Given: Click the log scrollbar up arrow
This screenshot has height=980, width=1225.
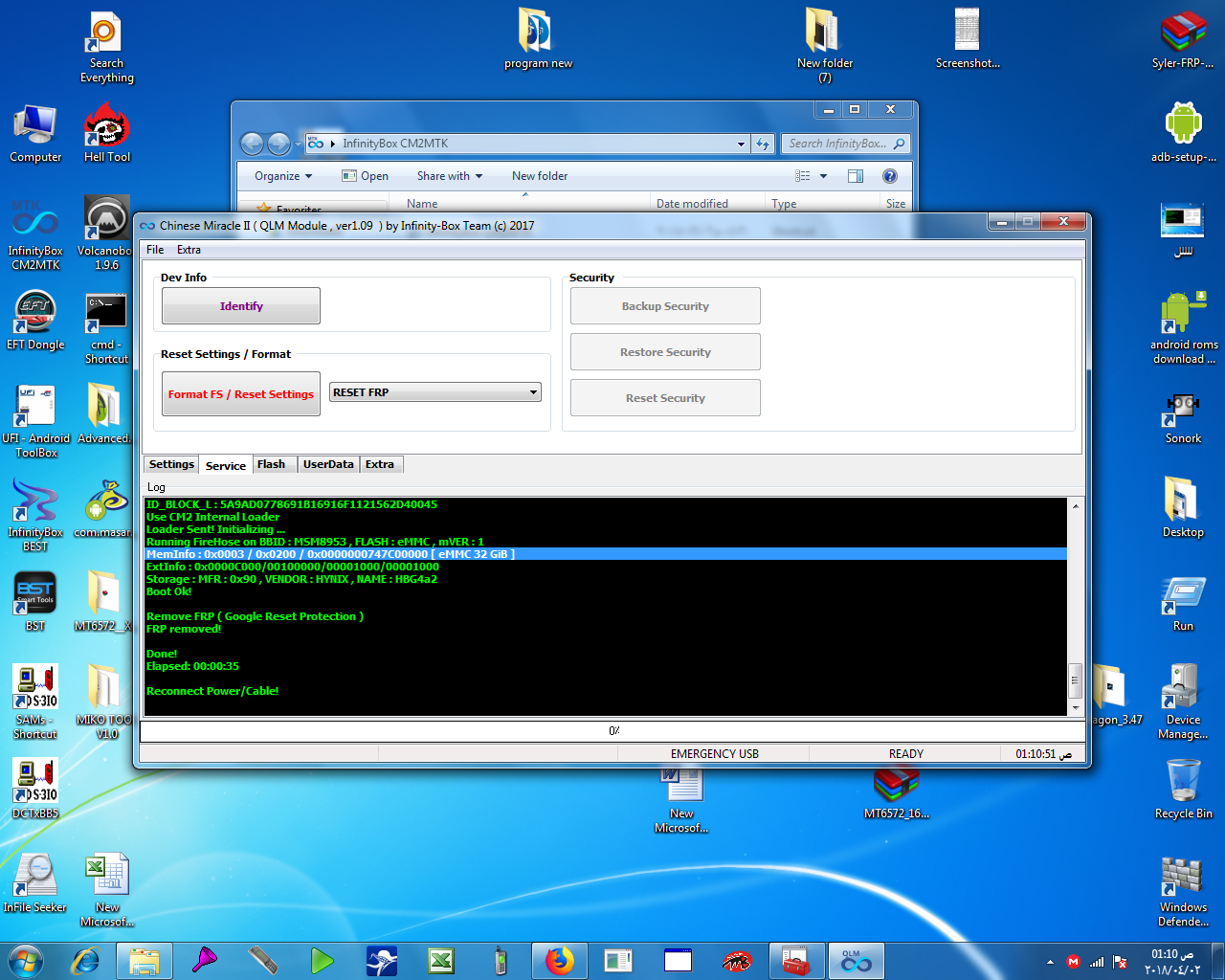Looking at the screenshot, I should click(1076, 506).
